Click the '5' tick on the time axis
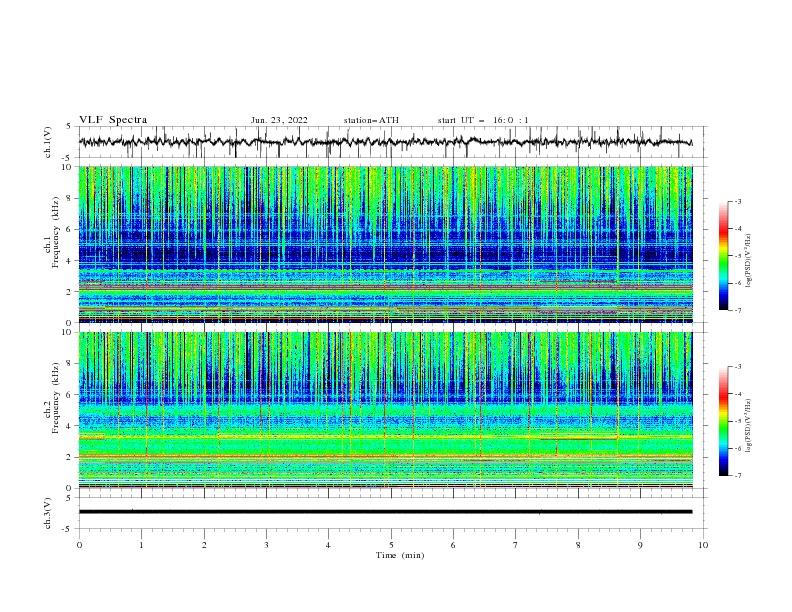The image size is (792, 612). point(391,545)
